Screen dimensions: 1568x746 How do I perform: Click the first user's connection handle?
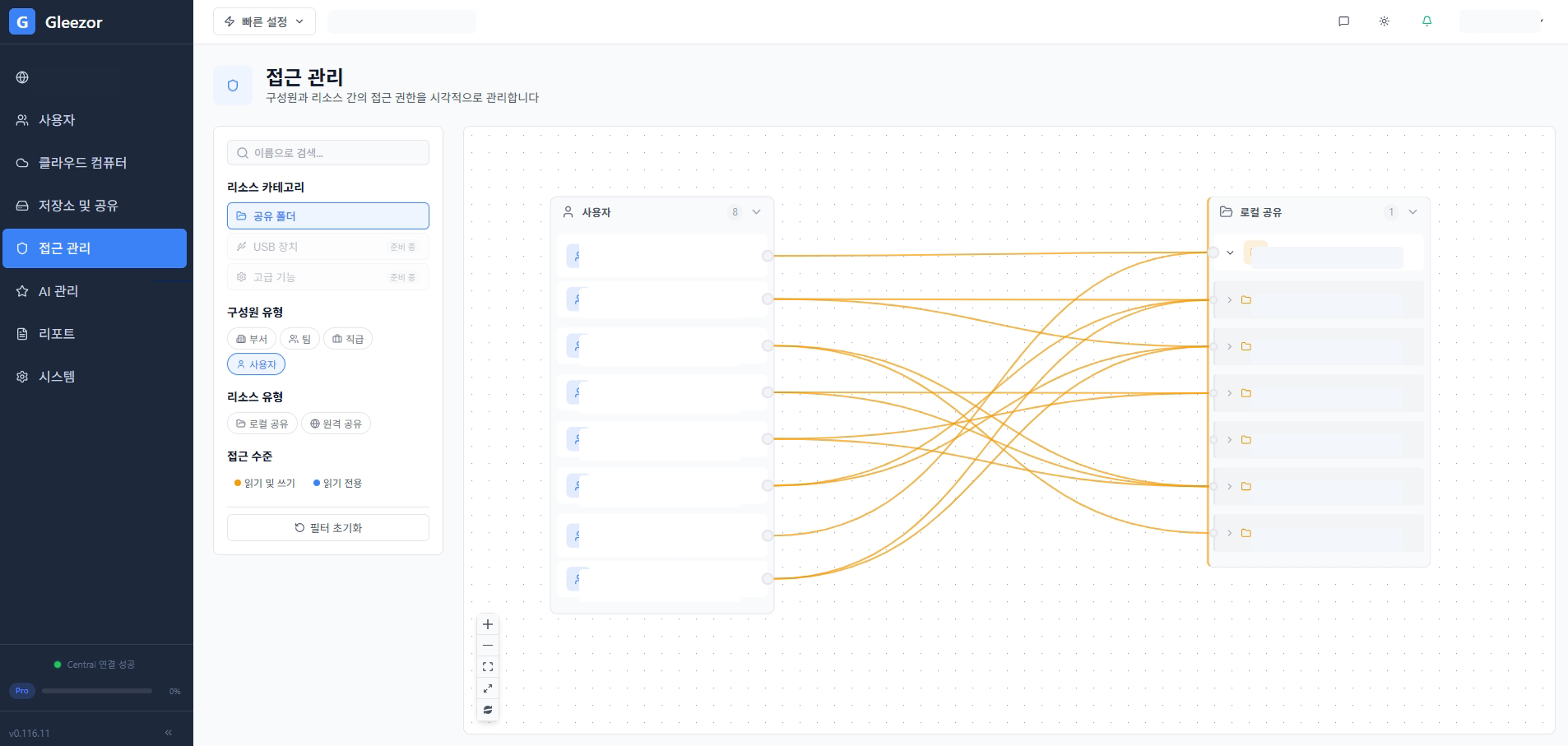tap(768, 256)
